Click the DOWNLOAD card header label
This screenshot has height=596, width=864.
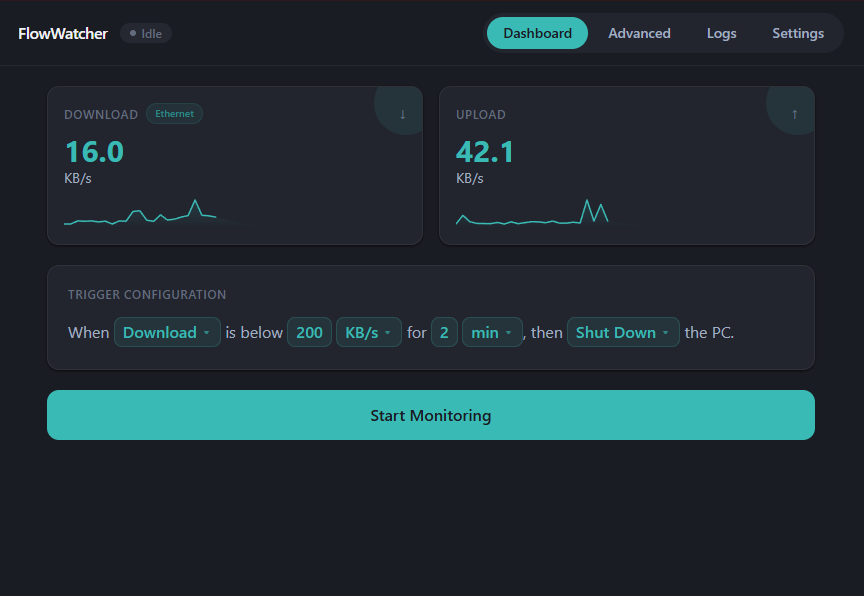100,114
